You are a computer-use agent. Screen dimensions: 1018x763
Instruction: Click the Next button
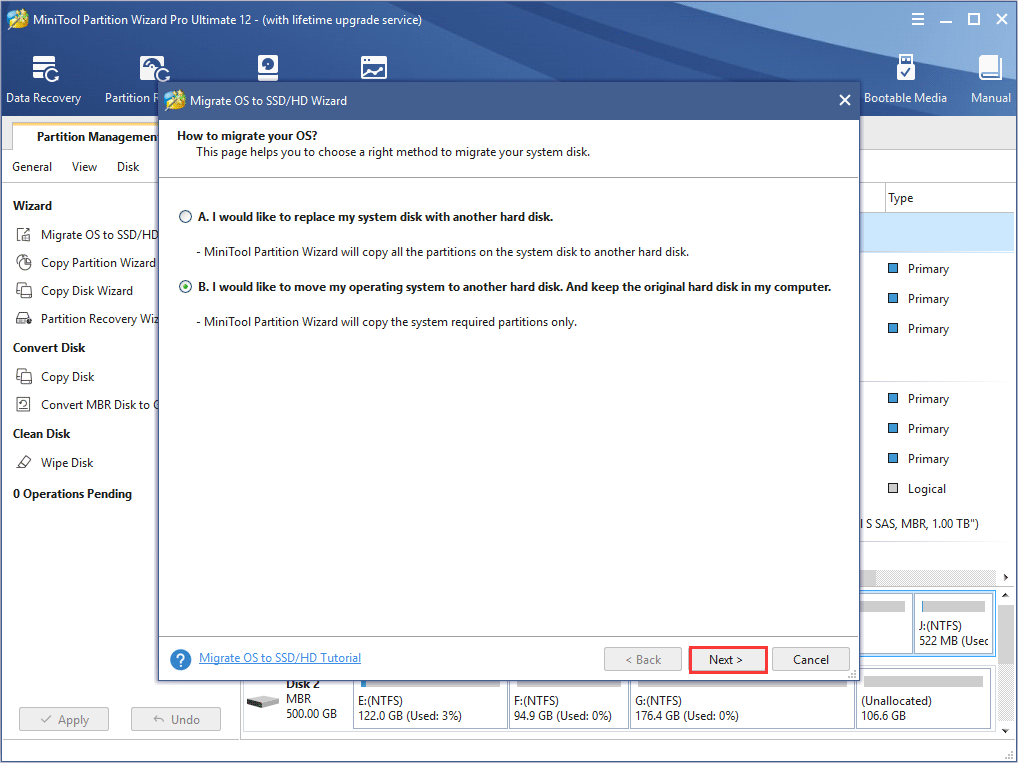click(727, 660)
